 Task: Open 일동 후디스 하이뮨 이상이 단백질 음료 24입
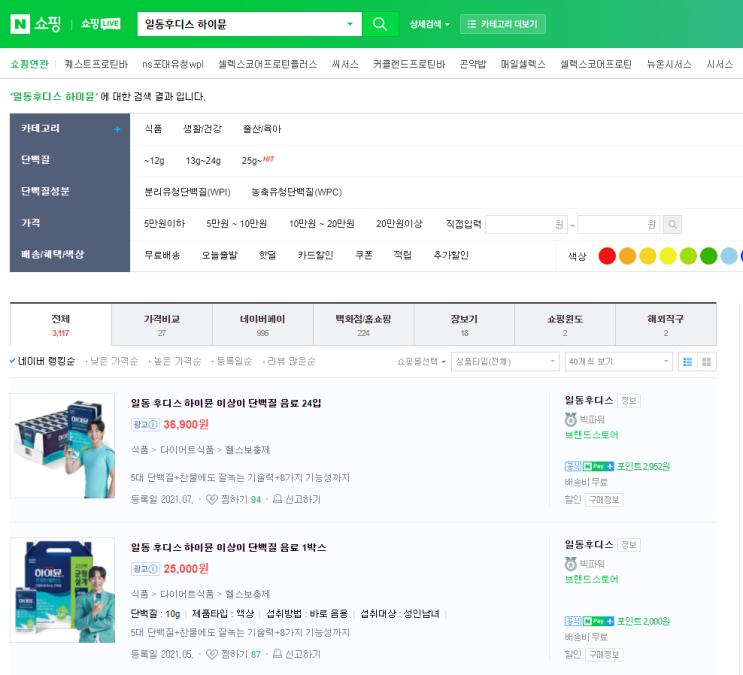click(x=226, y=403)
